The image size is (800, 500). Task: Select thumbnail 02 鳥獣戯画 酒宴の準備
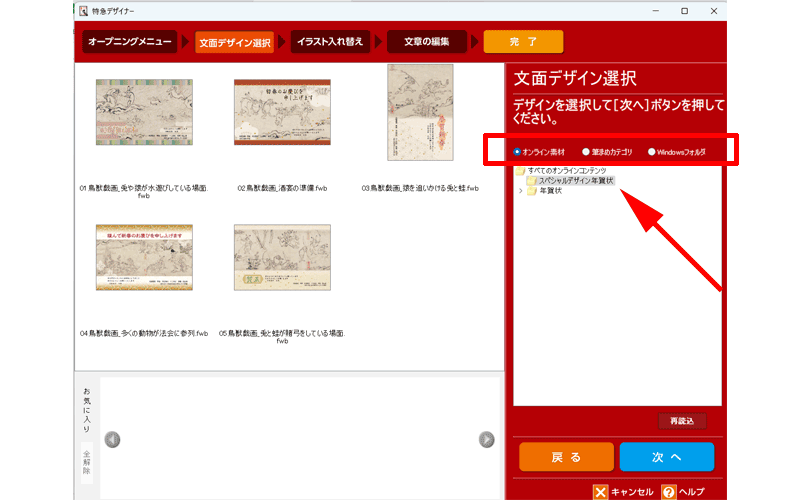click(x=282, y=112)
